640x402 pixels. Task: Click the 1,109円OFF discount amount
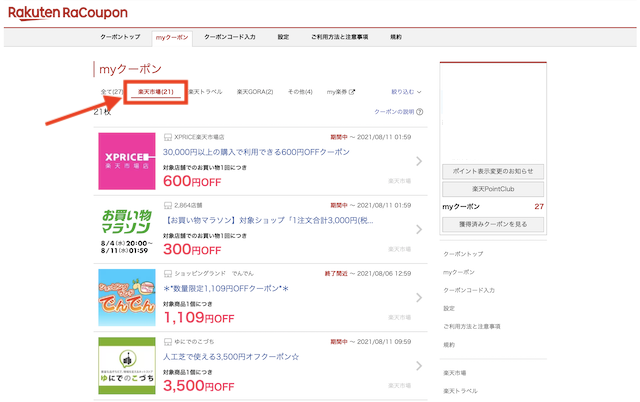click(x=199, y=318)
